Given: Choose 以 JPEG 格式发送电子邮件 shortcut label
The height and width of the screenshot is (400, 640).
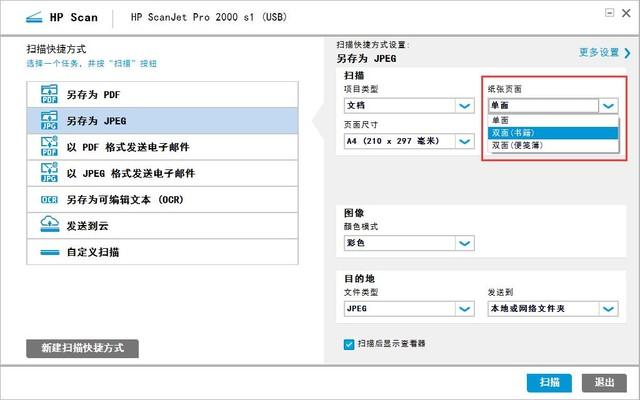Looking at the screenshot, I should point(131,173).
